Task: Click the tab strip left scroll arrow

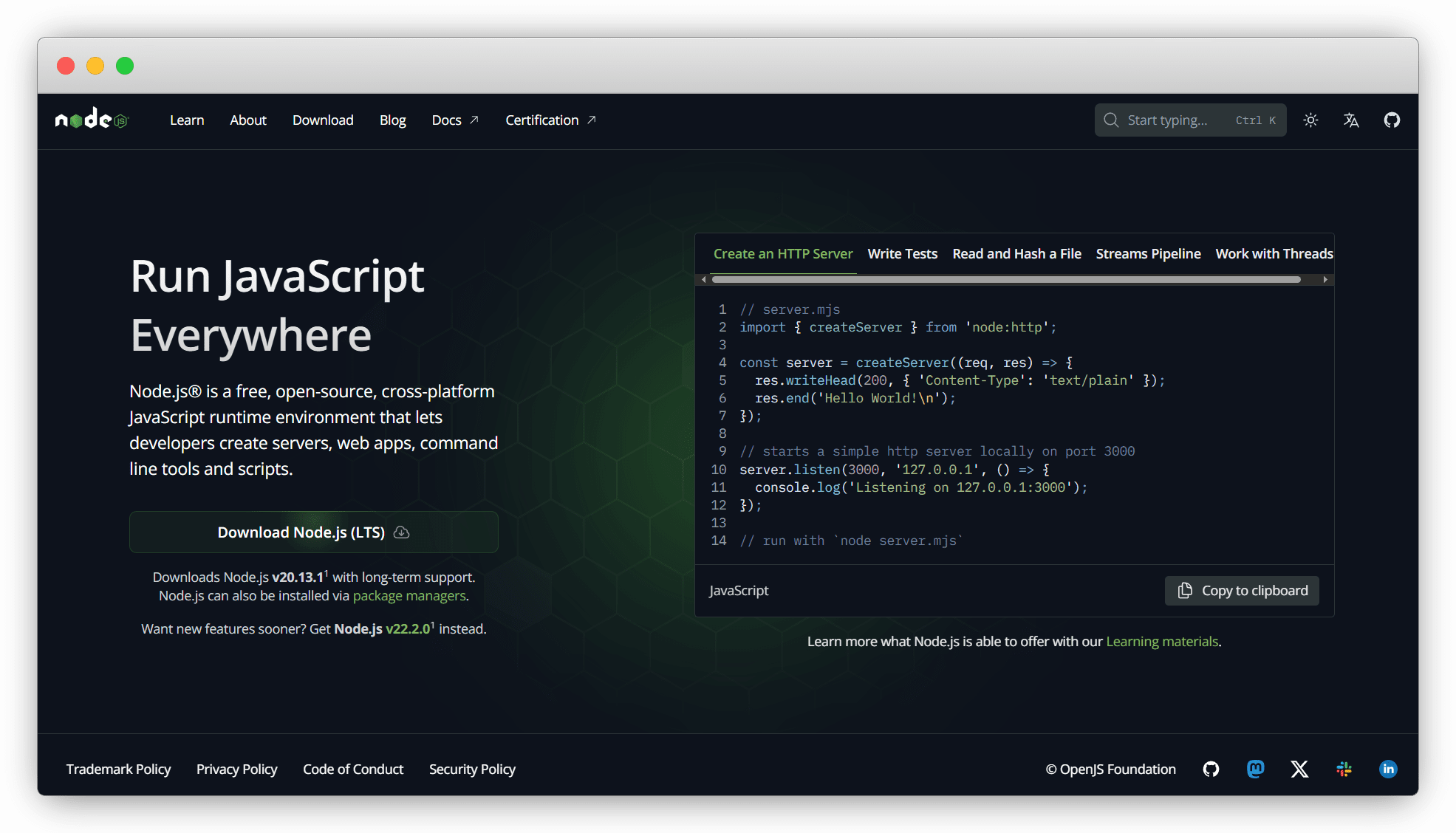Action: coord(703,279)
